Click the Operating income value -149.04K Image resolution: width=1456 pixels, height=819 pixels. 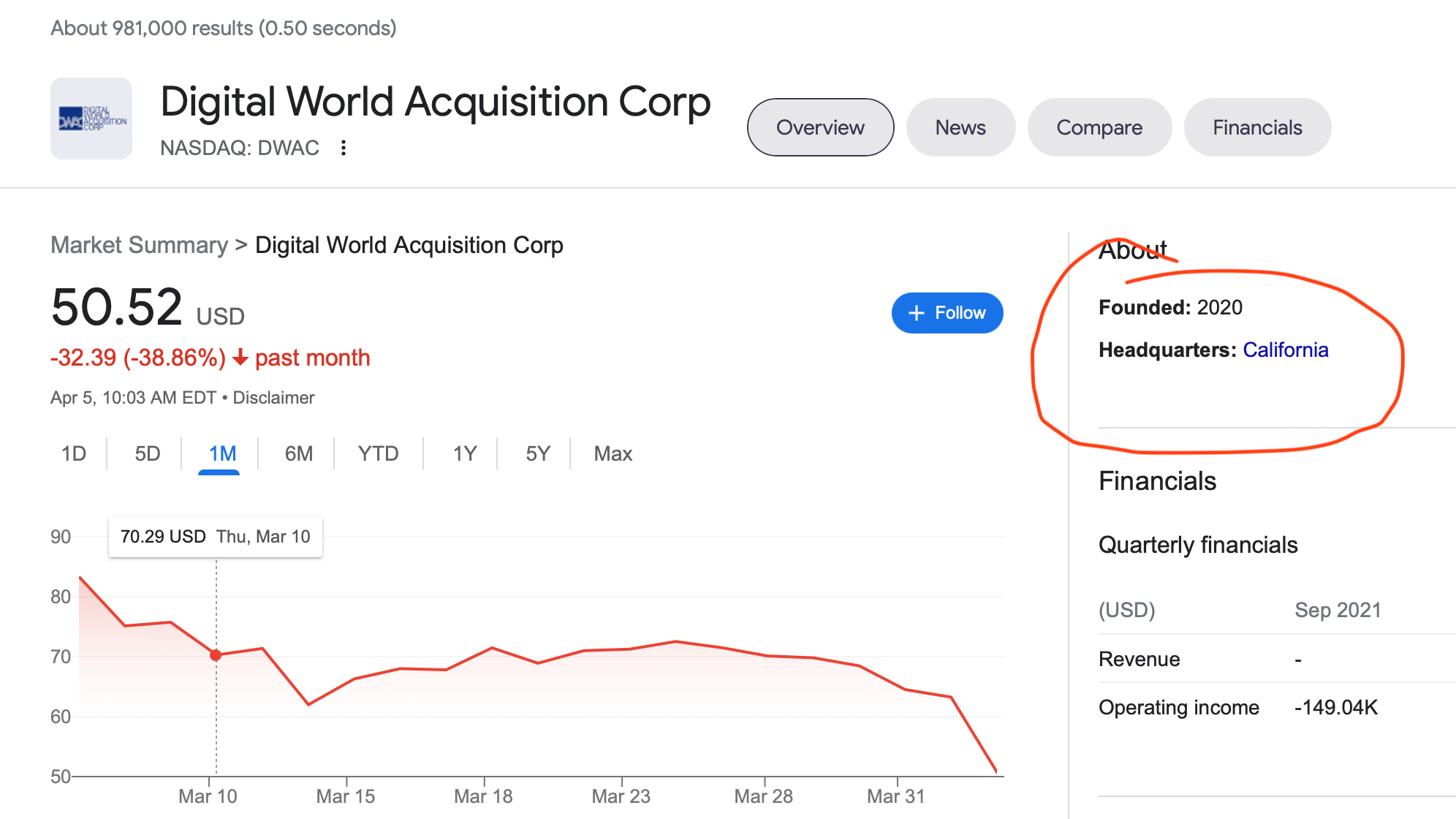pos(1335,707)
